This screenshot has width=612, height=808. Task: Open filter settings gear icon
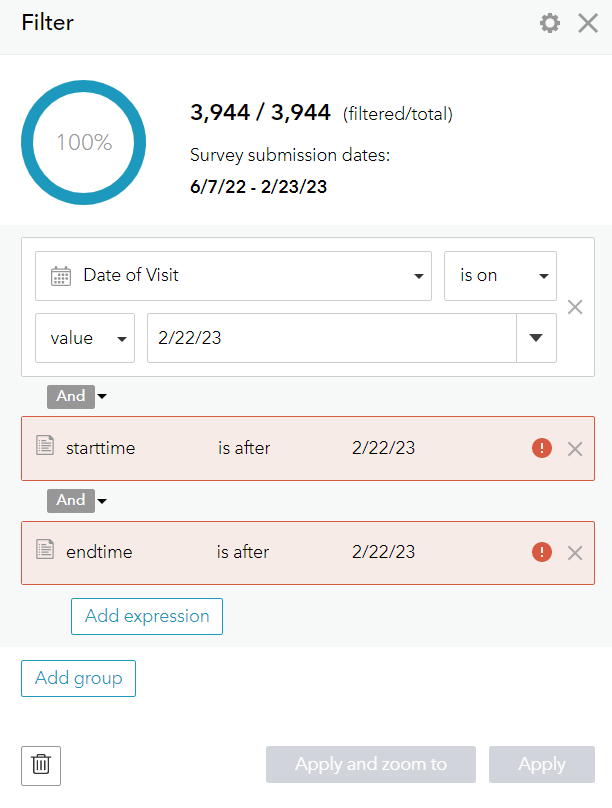(x=550, y=23)
